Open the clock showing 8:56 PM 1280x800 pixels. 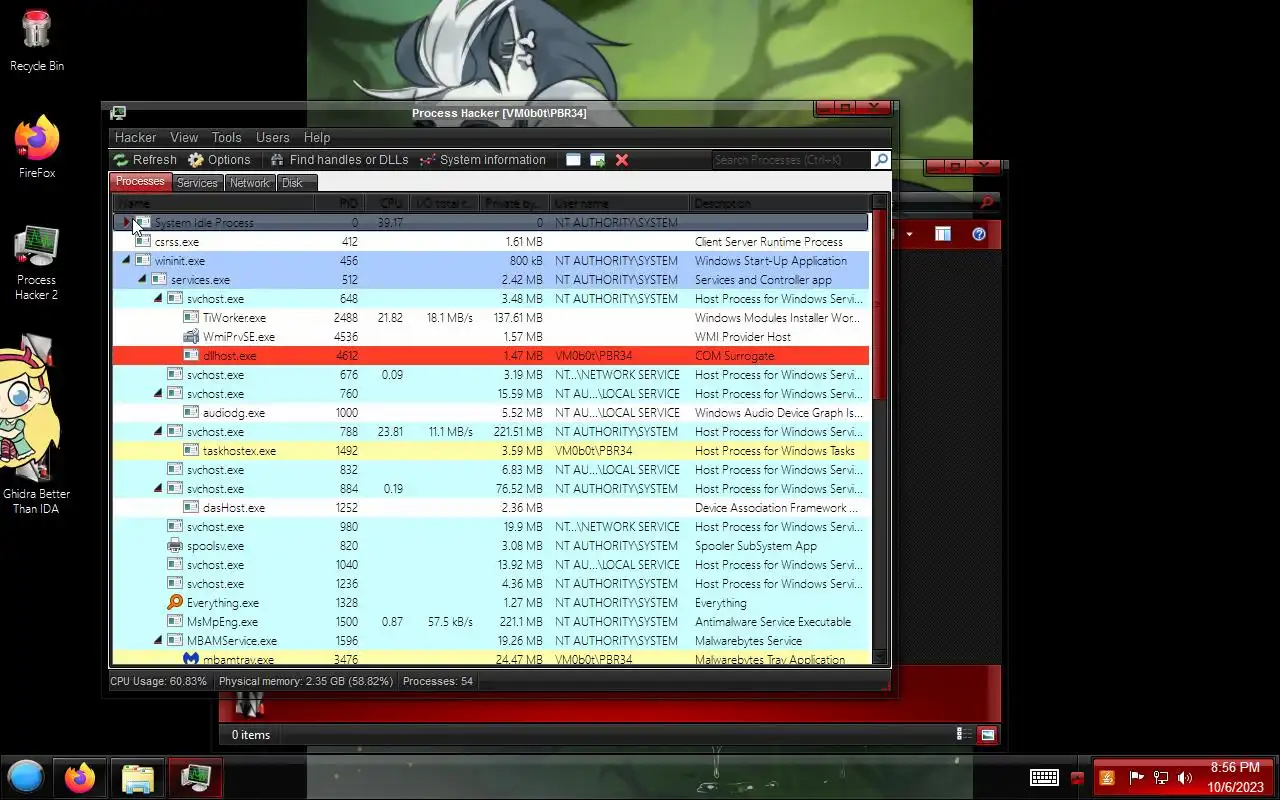pos(1235,777)
